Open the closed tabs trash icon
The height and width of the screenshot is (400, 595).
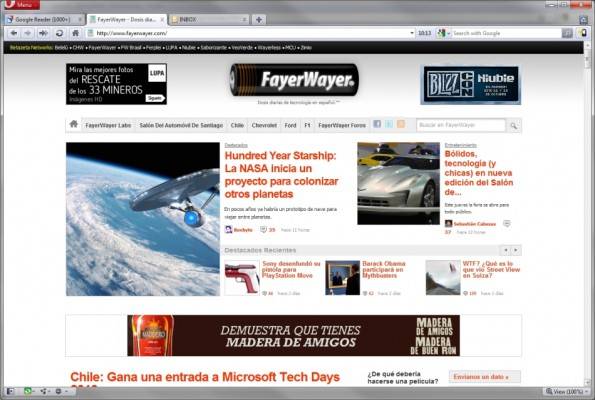coord(583,19)
